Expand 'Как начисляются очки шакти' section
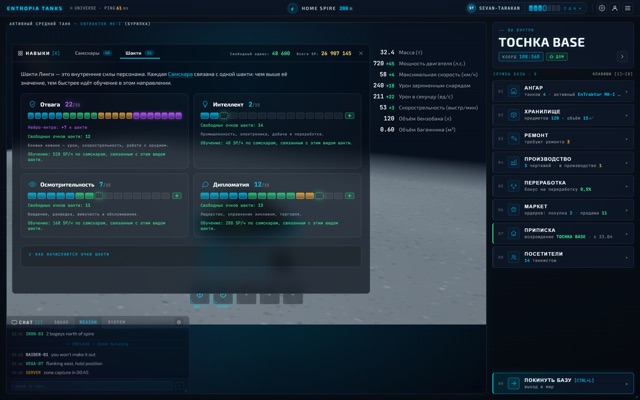640x400 pixels. point(191,255)
